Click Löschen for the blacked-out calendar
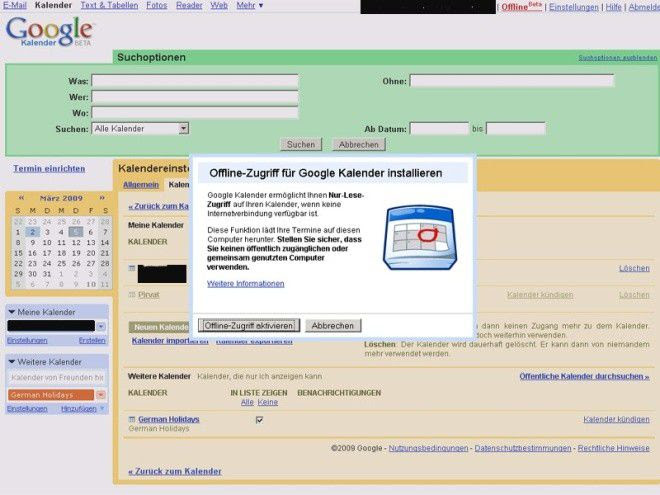Screen dimensions: 660x495 634,268
